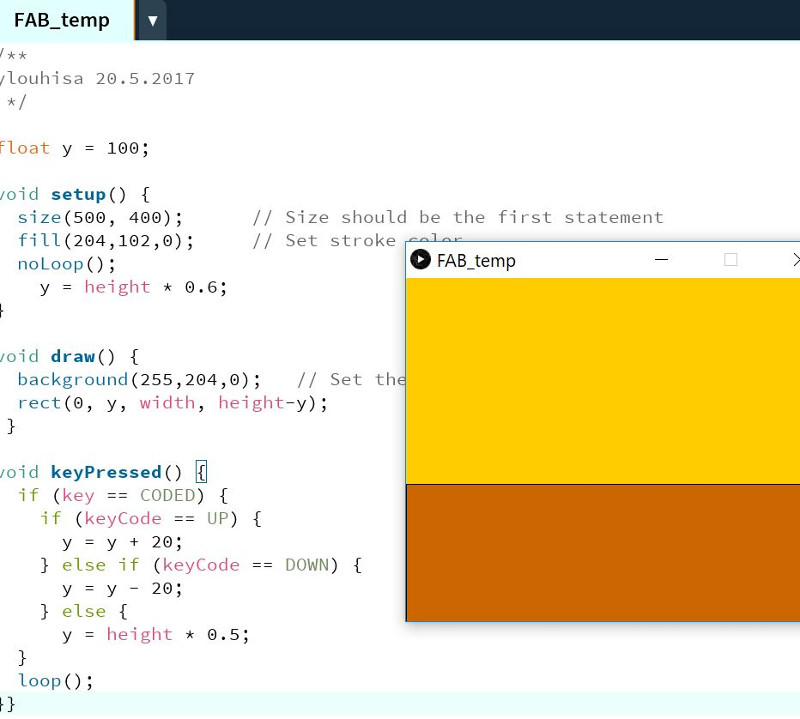
Task: Click the Processing icon in FAB_temp window title
Action: tap(420, 260)
